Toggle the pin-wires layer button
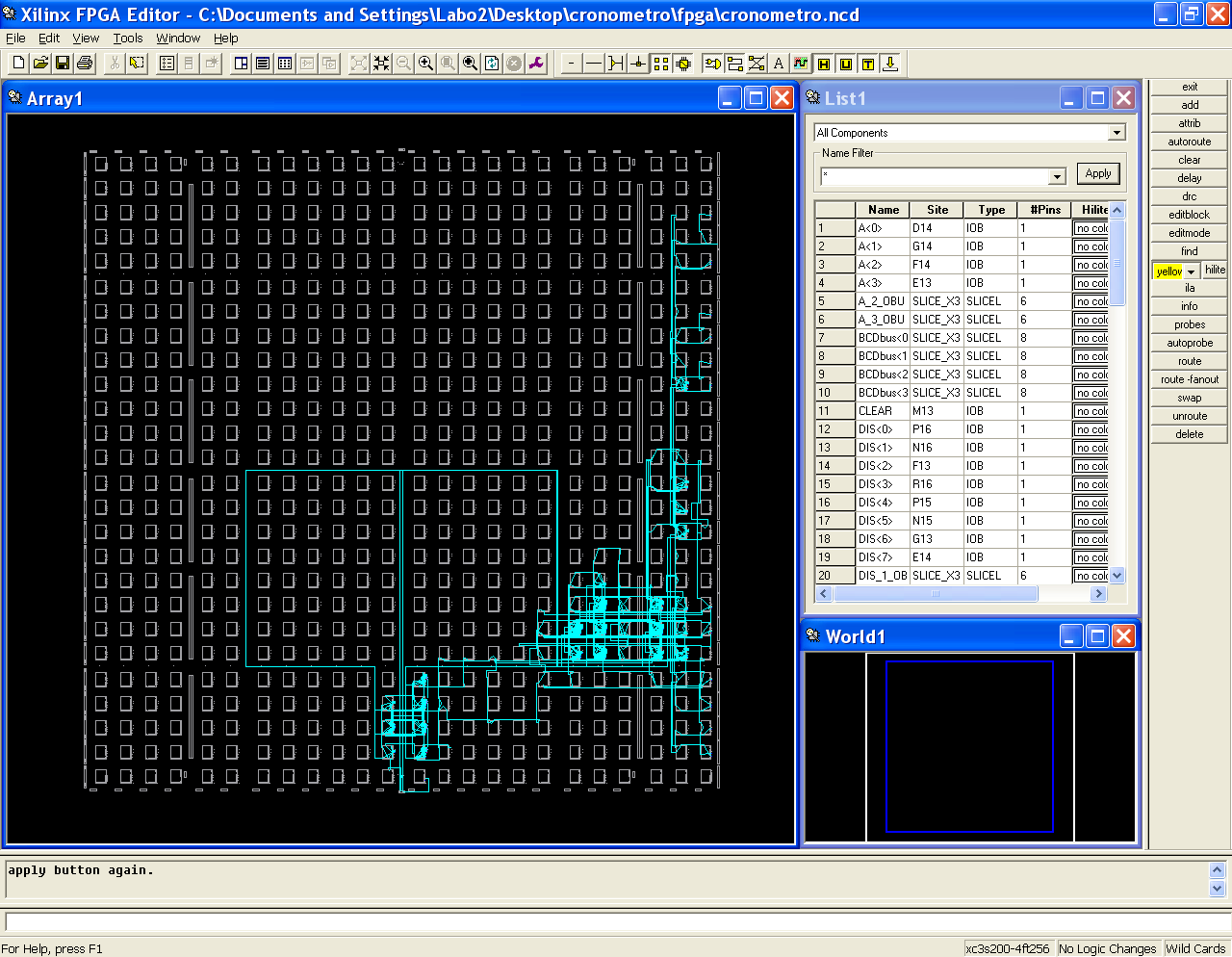 click(x=616, y=63)
